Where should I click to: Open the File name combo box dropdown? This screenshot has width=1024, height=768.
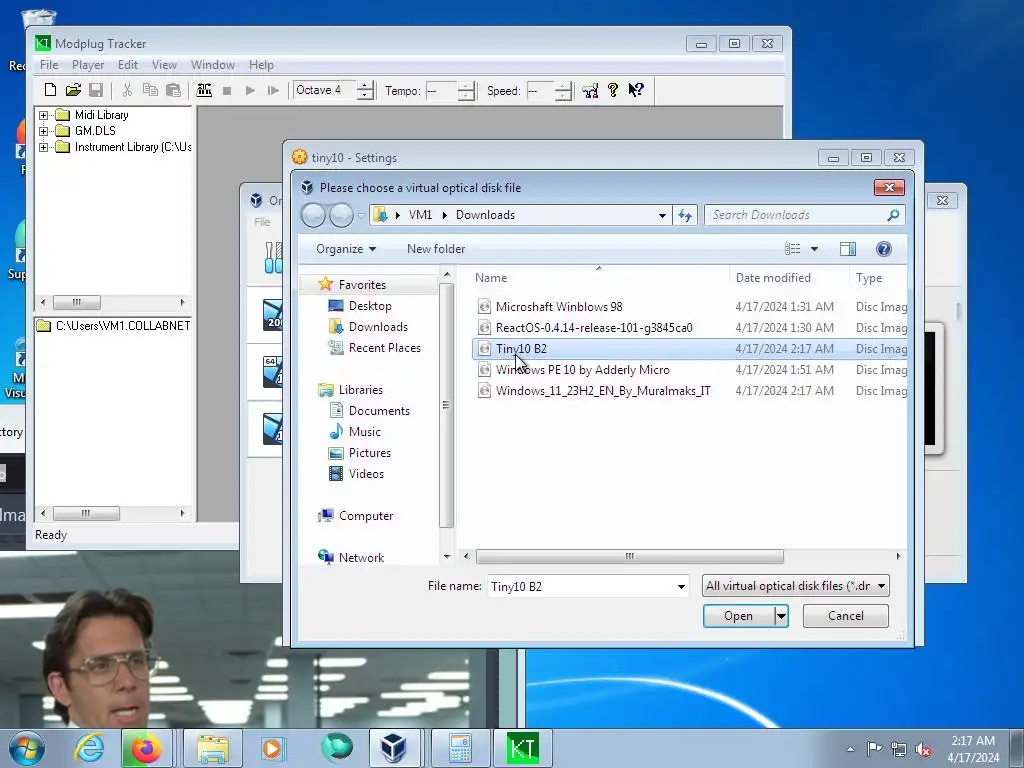(681, 586)
